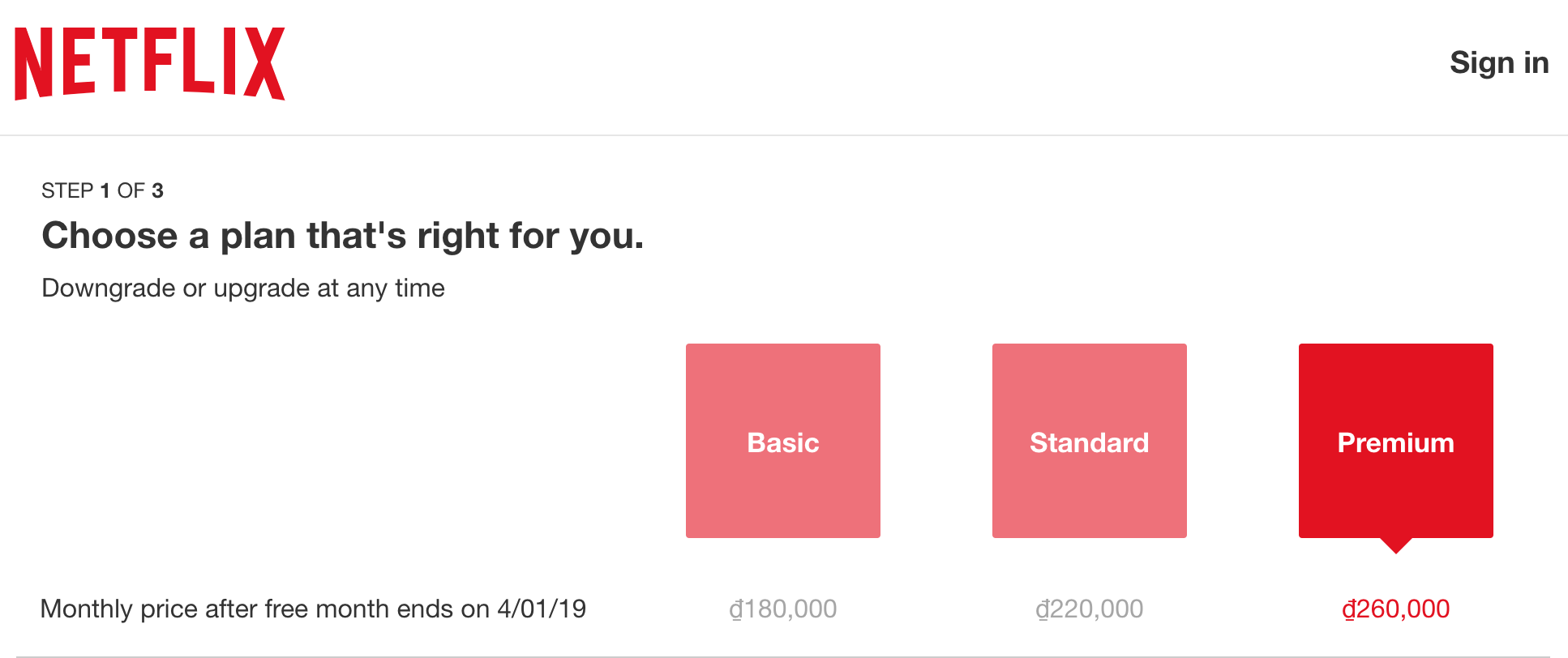1568x658 pixels.
Task: Click the bold number 3 in step label
Action: click(x=157, y=190)
